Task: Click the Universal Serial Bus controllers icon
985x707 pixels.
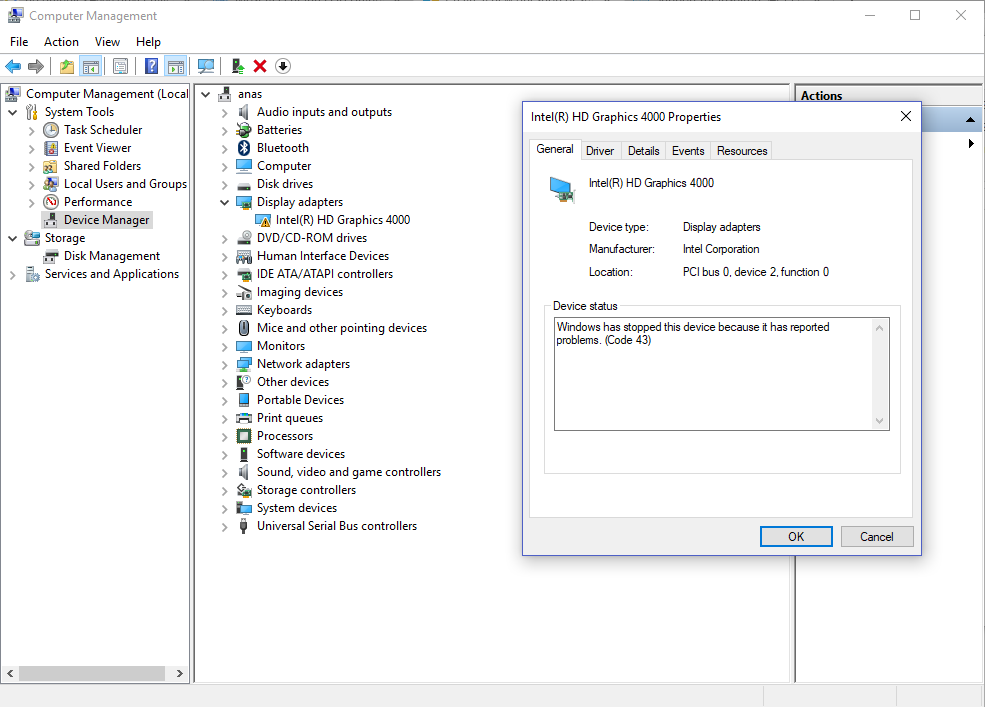Action: click(x=244, y=527)
